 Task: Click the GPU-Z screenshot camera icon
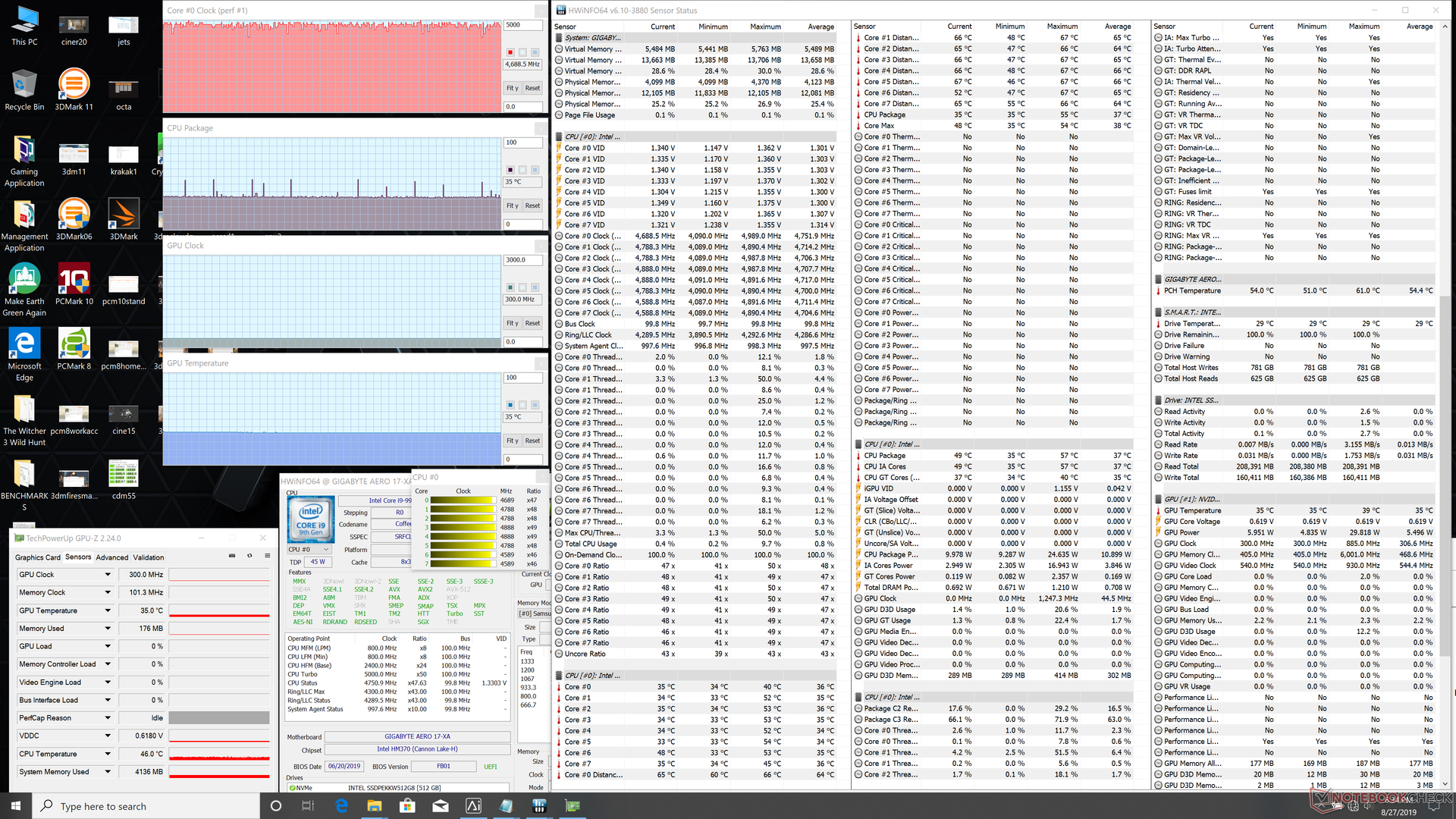pyautogui.click(x=232, y=556)
